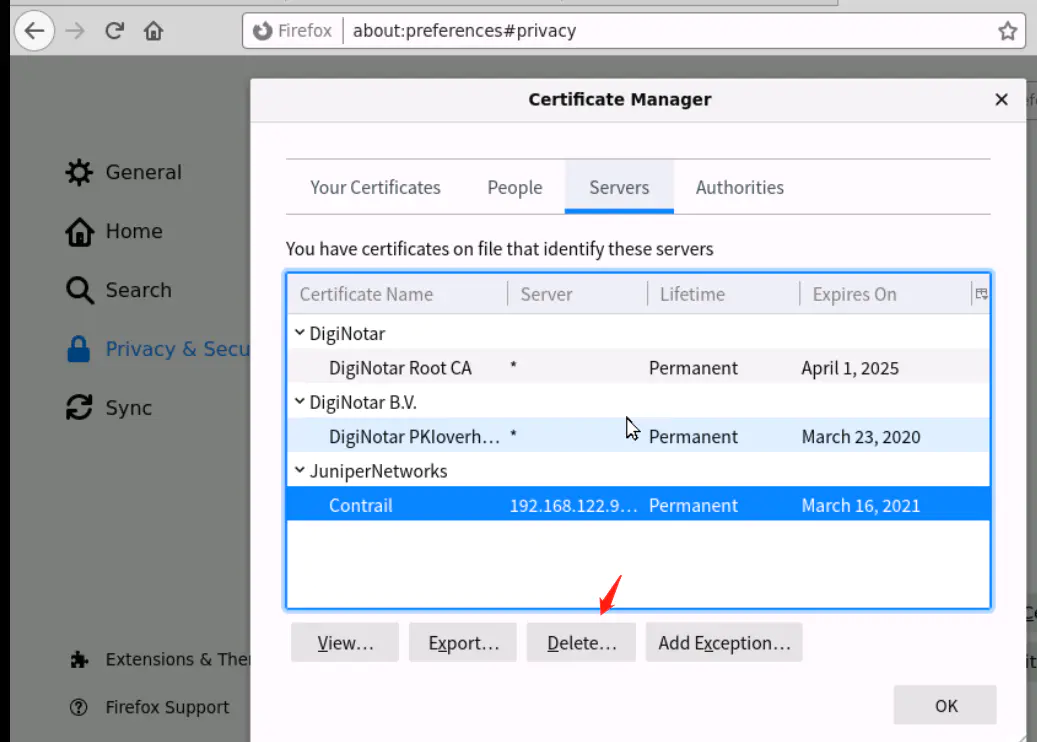This screenshot has height=742, width=1037.
Task: Sort by the Certificate Name column header
Action: [x=397, y=294]
